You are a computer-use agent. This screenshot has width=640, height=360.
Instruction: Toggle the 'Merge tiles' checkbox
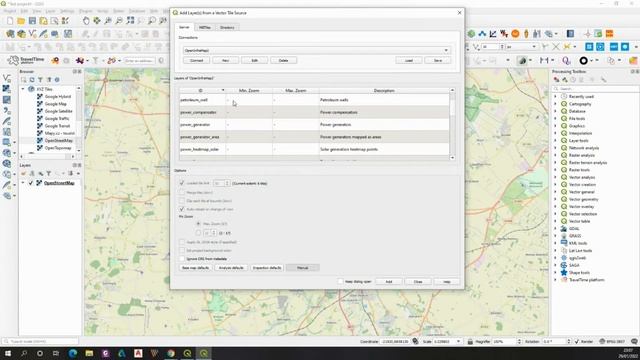click(x=182, y=192)
